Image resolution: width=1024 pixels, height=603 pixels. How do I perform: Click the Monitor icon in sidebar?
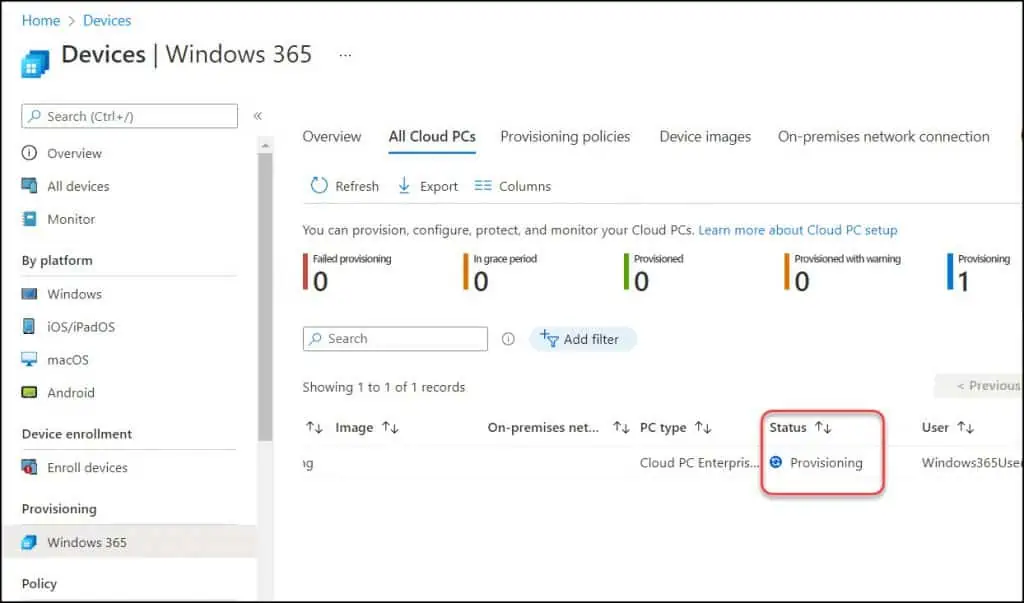tap(29, 219)
